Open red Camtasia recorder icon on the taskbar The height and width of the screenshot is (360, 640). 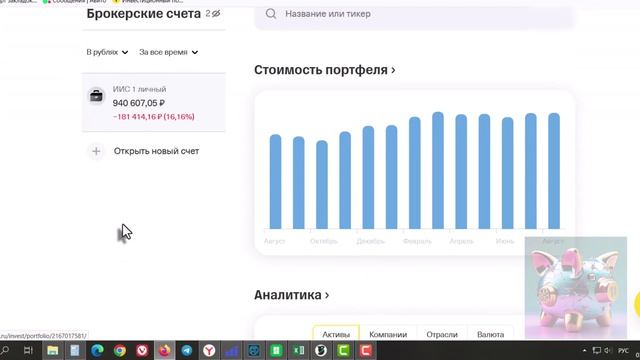click(366, 350)
